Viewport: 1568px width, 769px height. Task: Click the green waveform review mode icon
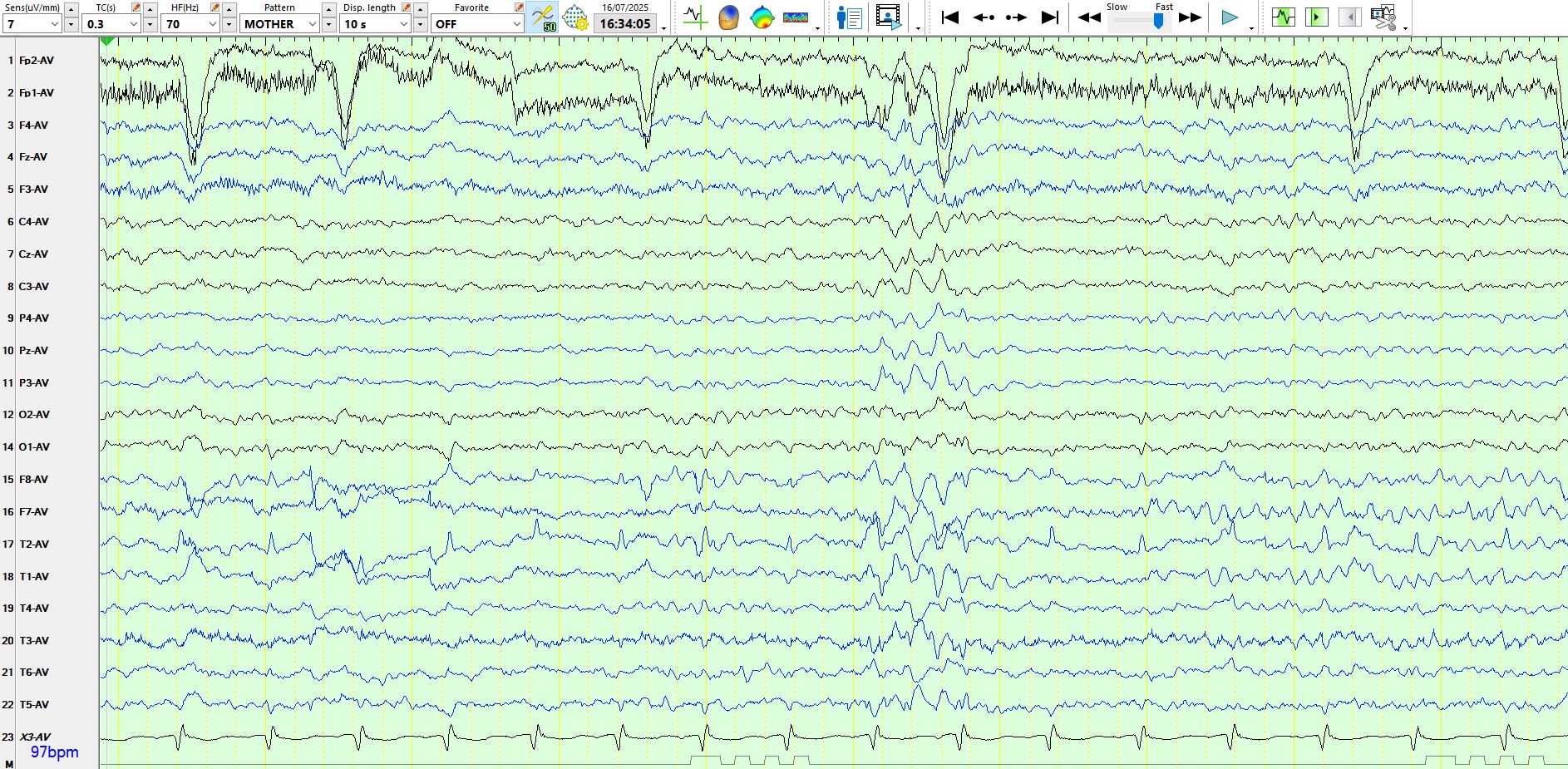tap(1284, 17)
